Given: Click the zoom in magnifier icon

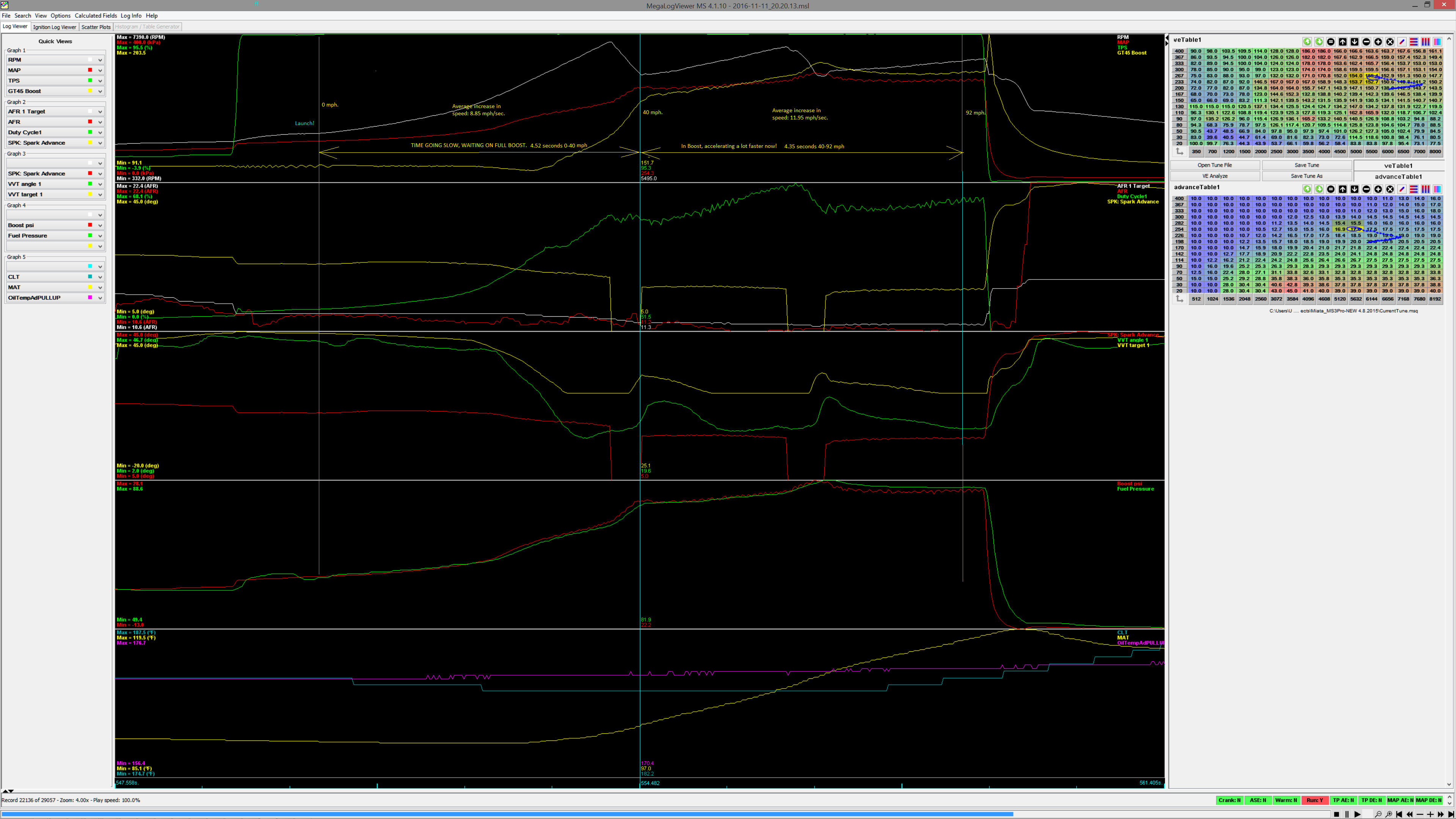Looking at the screenshot, I should point(1389,814).
